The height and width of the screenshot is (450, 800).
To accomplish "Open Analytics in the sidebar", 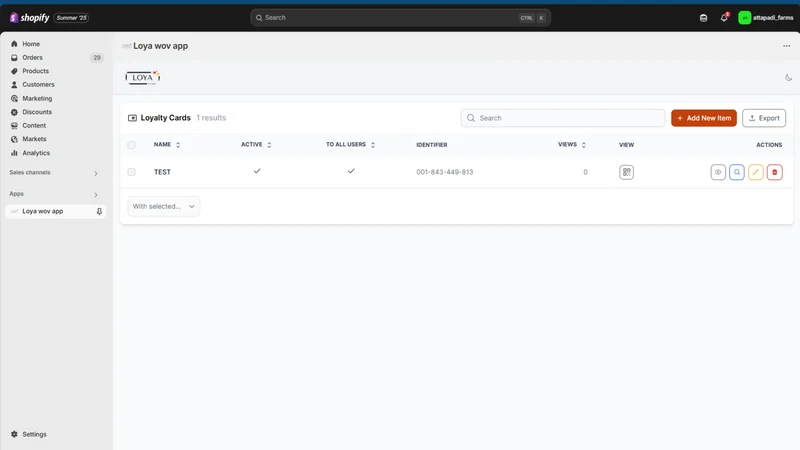I will point(36,153).
